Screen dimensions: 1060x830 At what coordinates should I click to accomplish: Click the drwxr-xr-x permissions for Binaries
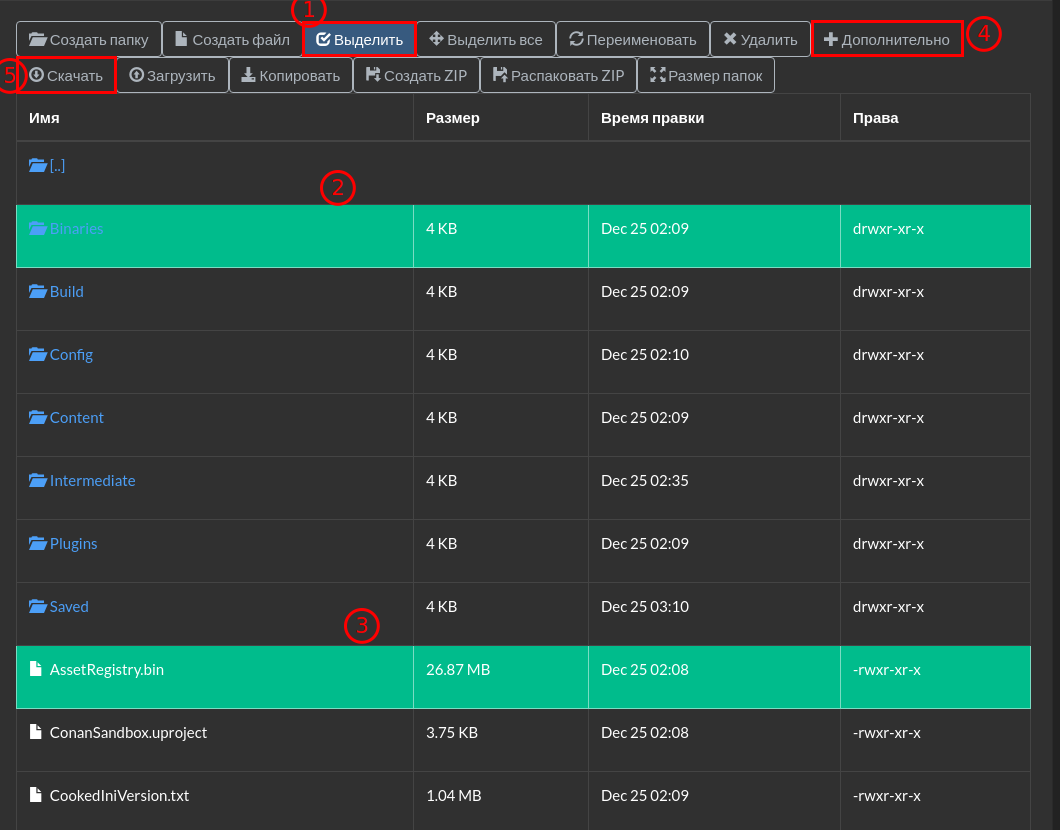point(888,228)
